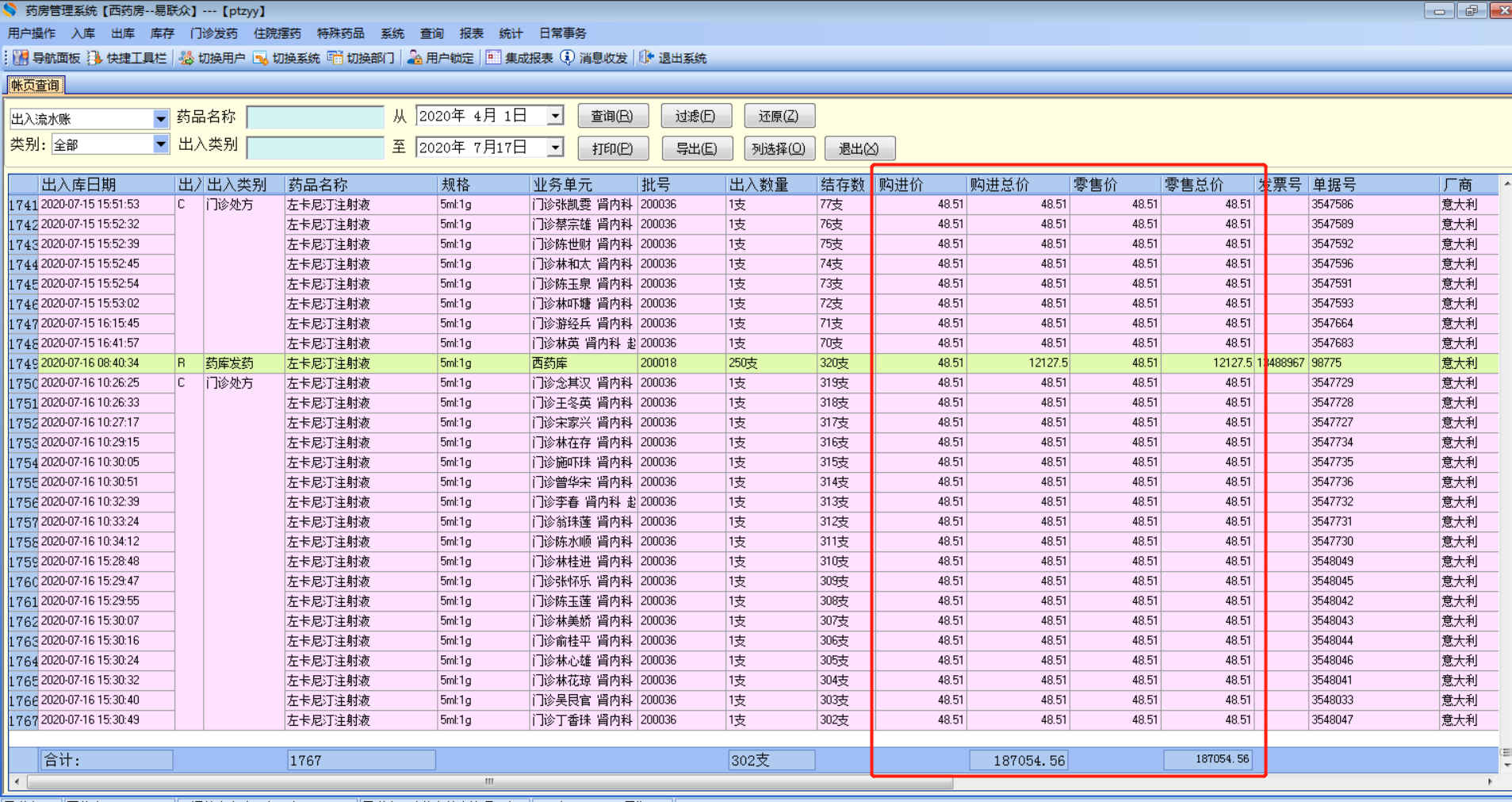The height and width of the screenshot is (802, 1512).
Task: Open the 出库 menu
Action: click(123, 33)
